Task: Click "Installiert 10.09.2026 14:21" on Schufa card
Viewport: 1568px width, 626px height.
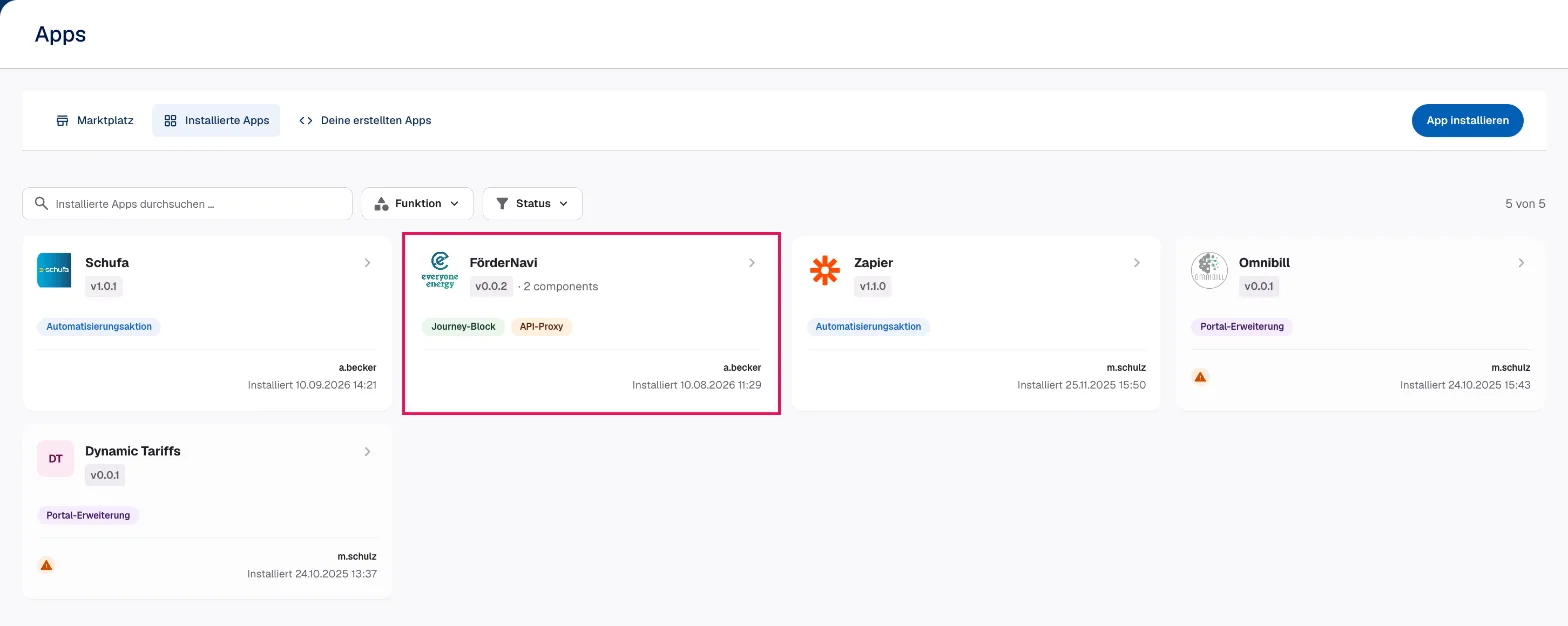Action: pyautogui.click(x=312, y=385)
